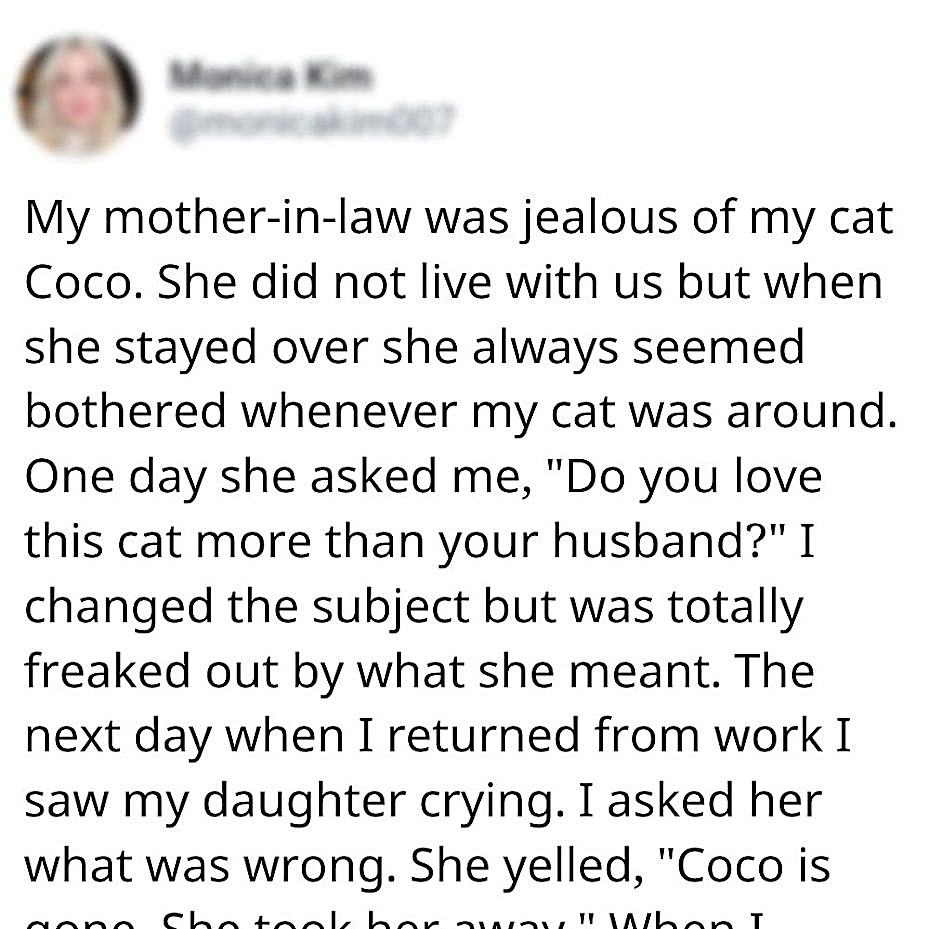Click the phrase "changed the subject"

coord(246,608)
